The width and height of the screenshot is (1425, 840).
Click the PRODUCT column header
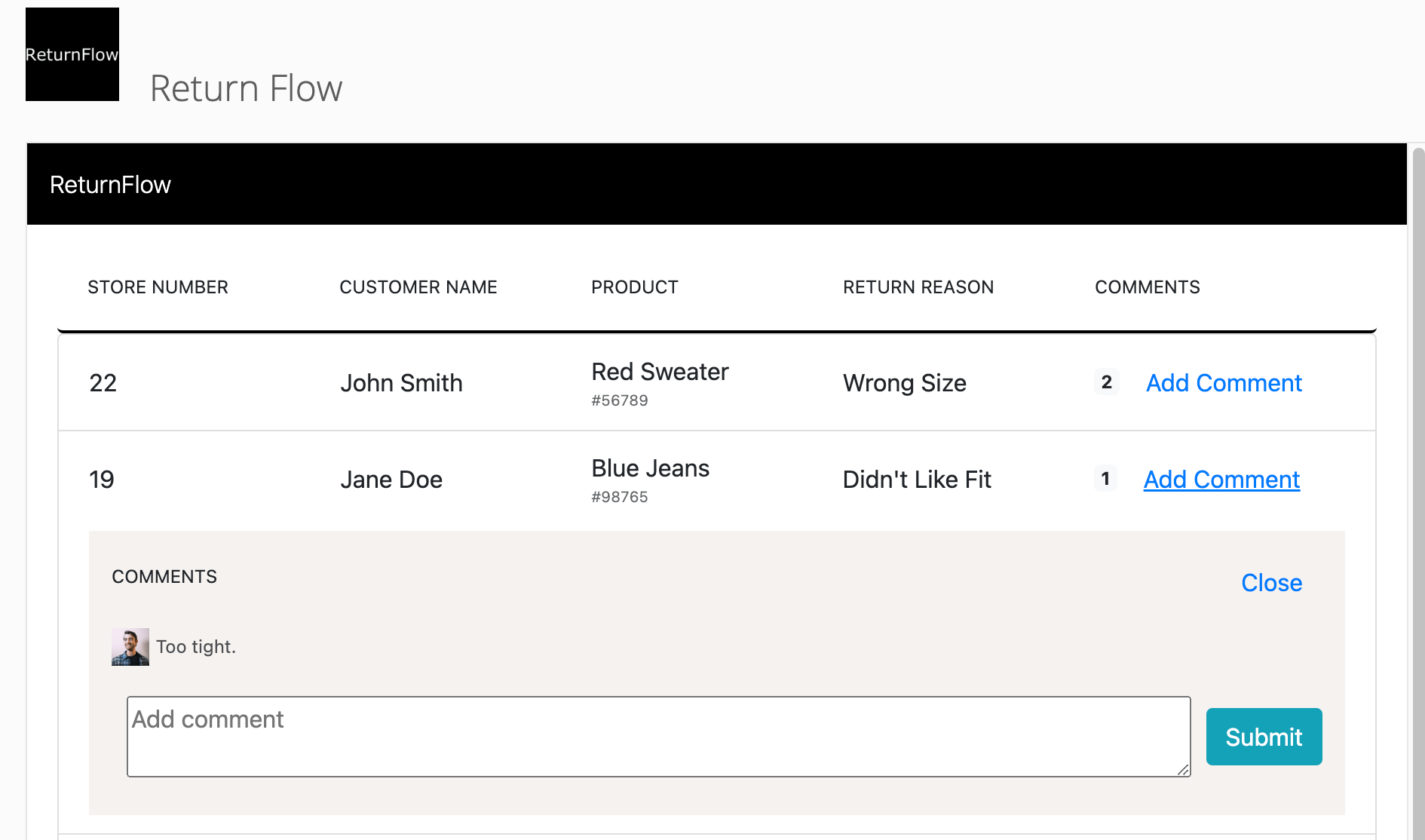tap(635, 287)
